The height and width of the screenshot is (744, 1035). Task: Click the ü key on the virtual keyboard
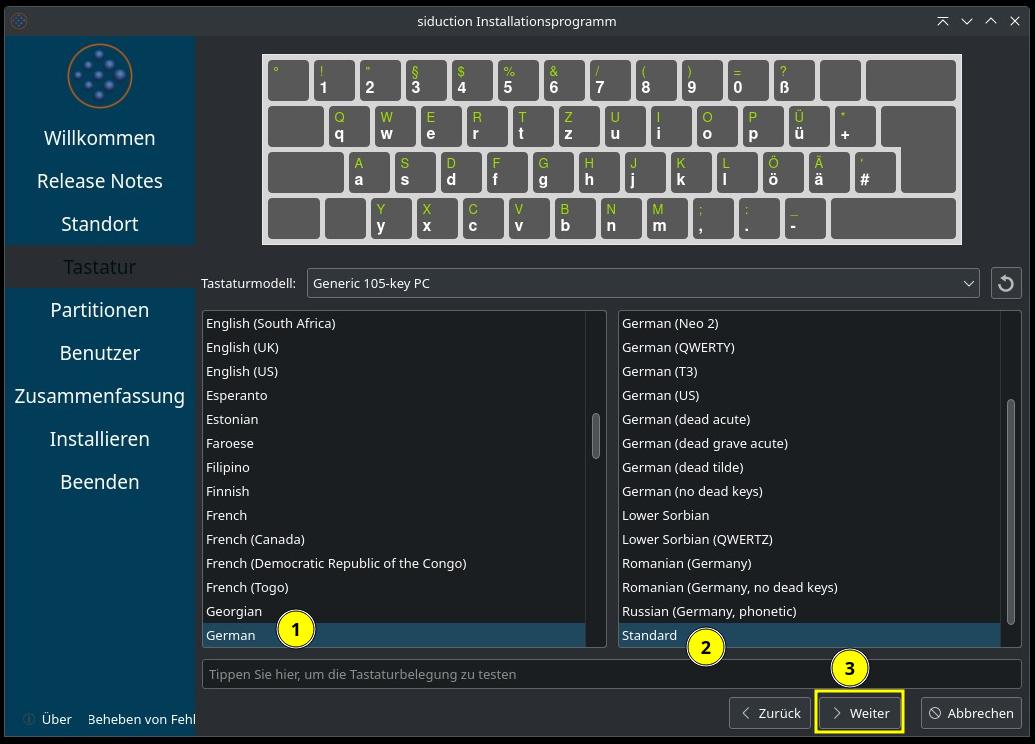(809, 127)
